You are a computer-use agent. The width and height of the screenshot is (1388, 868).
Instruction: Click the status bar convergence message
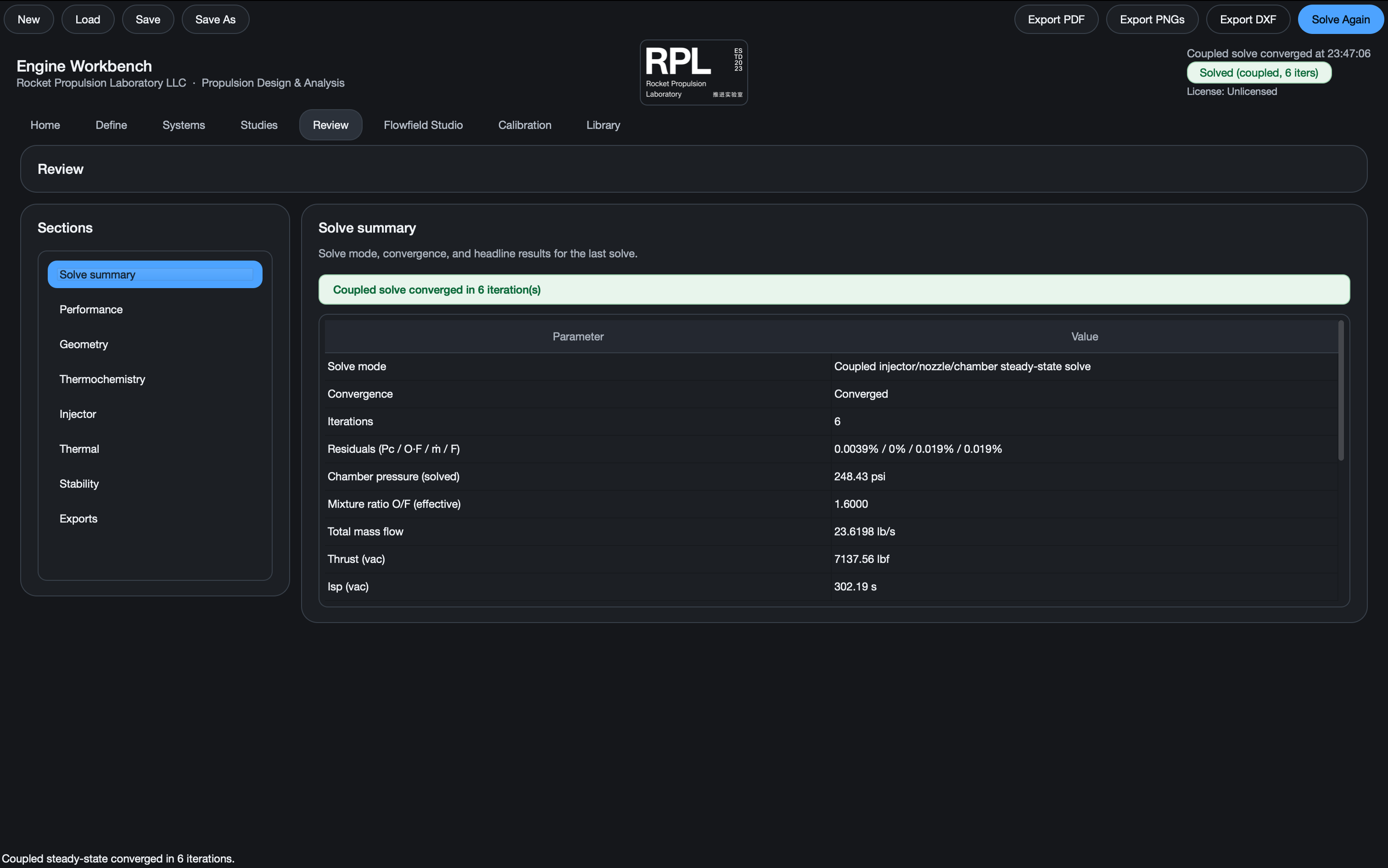[118, 859]
